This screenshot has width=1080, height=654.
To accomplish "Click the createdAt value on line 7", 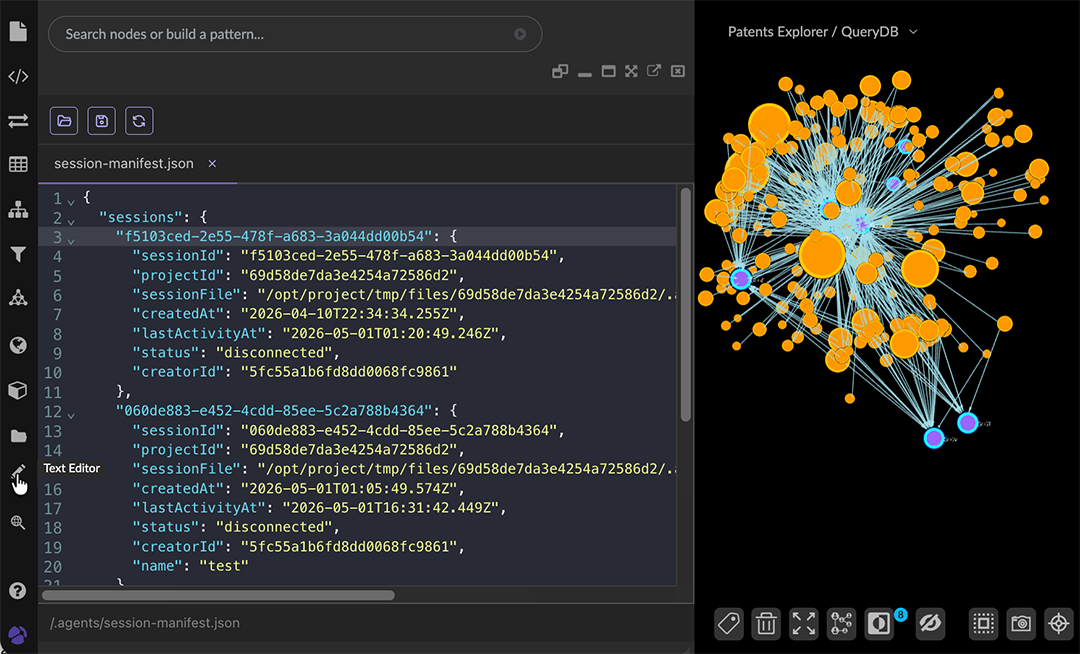I will pyautogui.click(x=349, y=314).
